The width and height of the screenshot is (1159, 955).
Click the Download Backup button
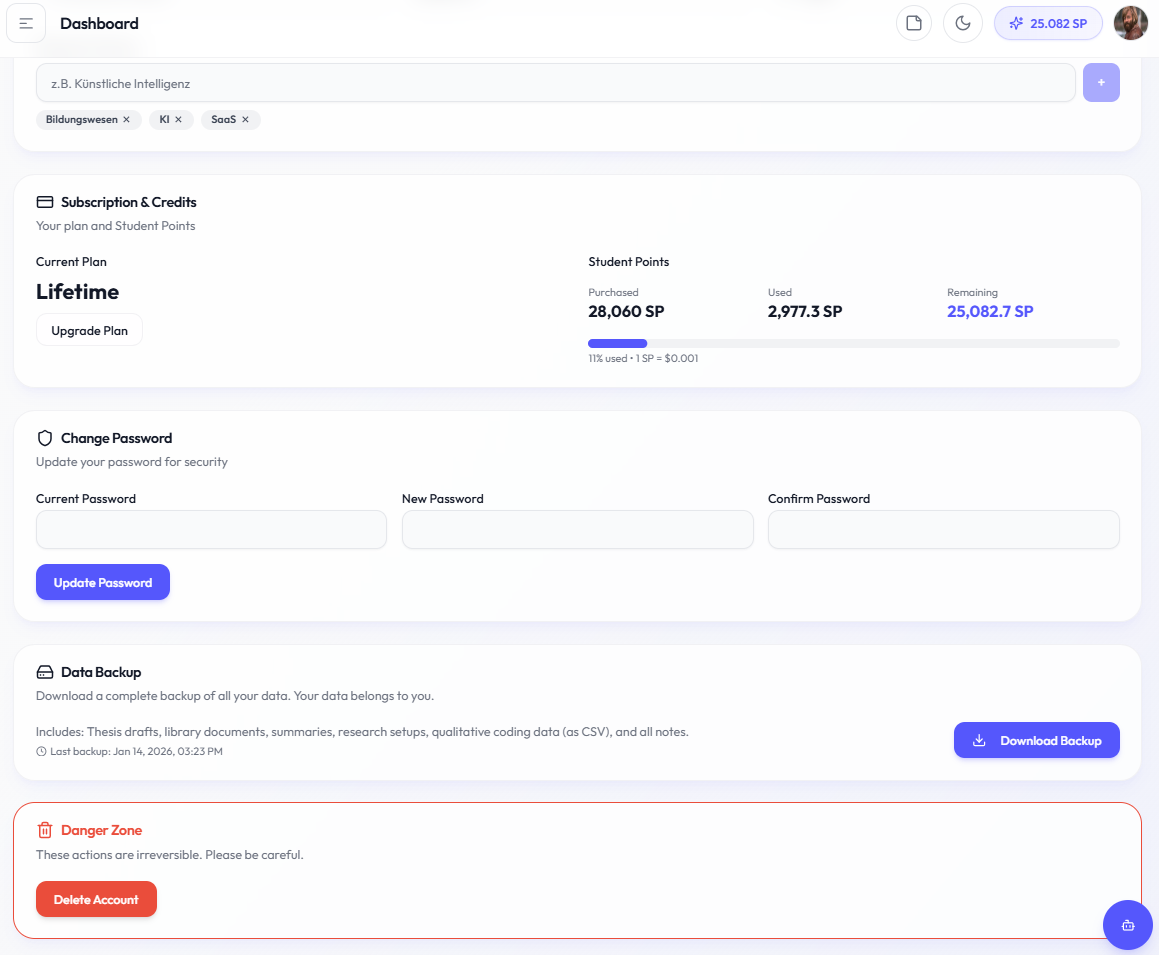click(x=1036, y=740)
